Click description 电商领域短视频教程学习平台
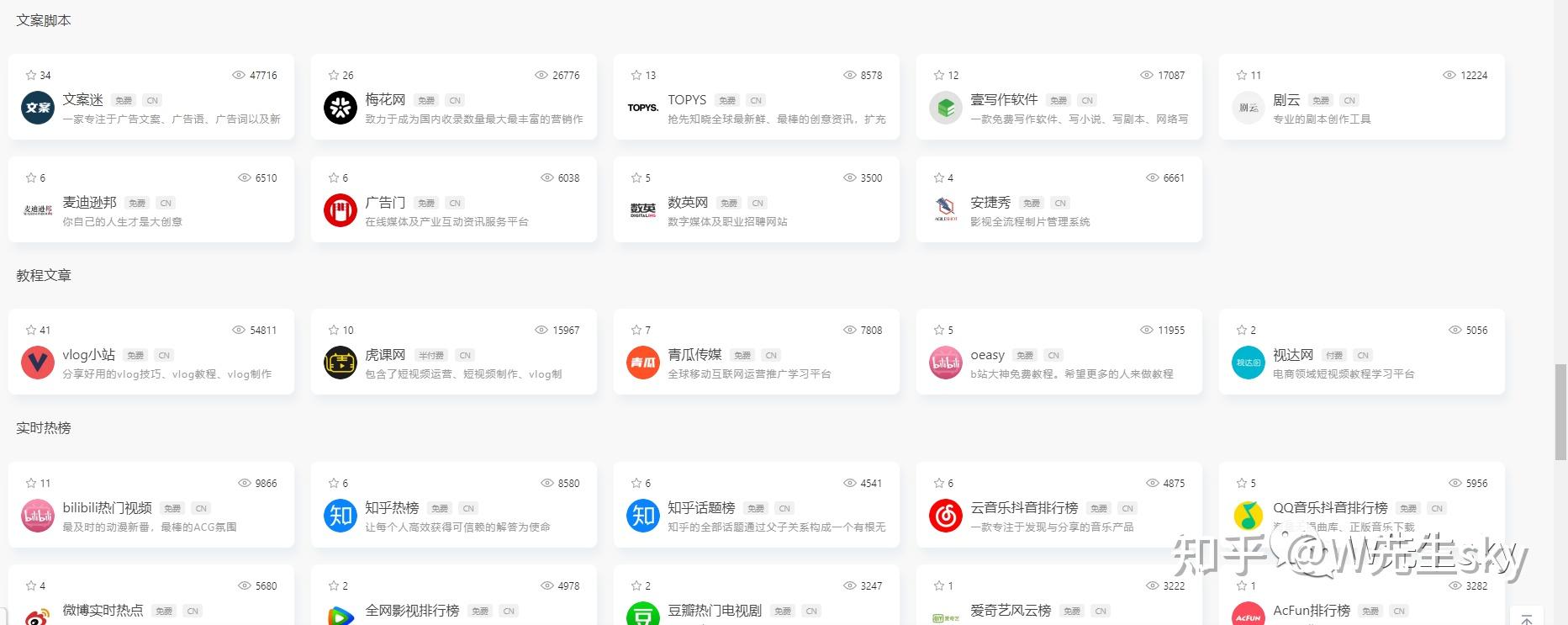This screenshot has height=625, width=1568. pyautogui.click(x=1344, y=373)
